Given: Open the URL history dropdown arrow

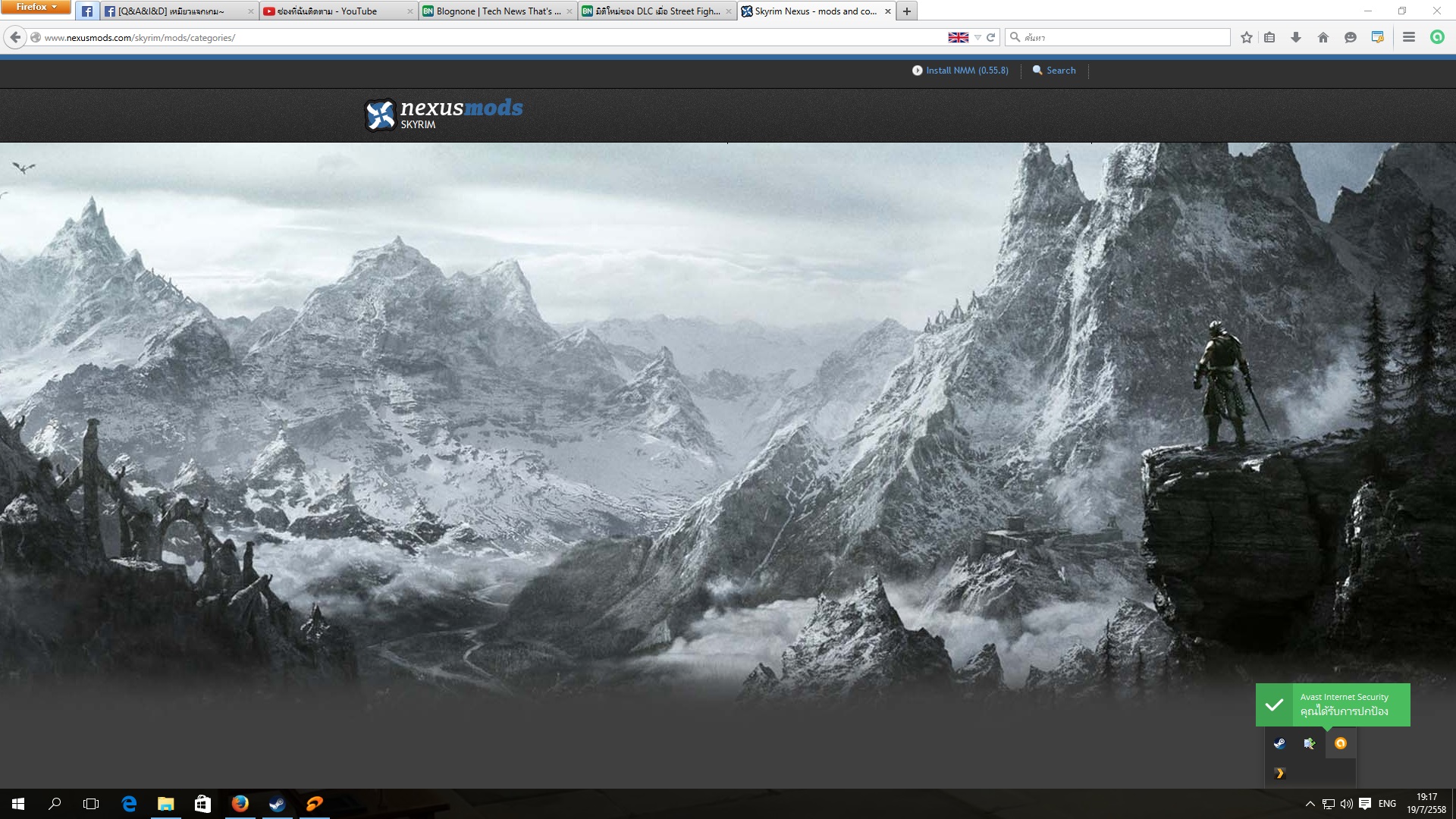Looking at the screenshot, I should coord(977,37).
